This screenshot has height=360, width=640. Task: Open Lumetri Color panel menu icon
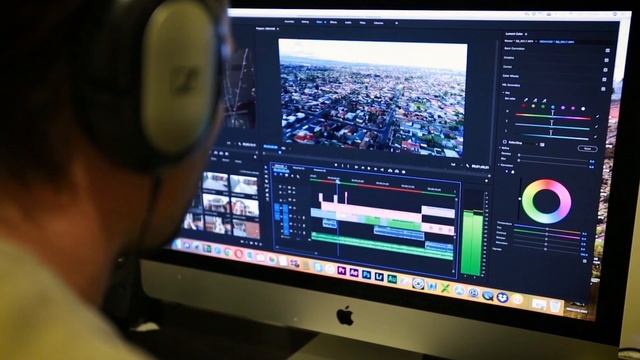pyautogui.click(x=526, y=34)
